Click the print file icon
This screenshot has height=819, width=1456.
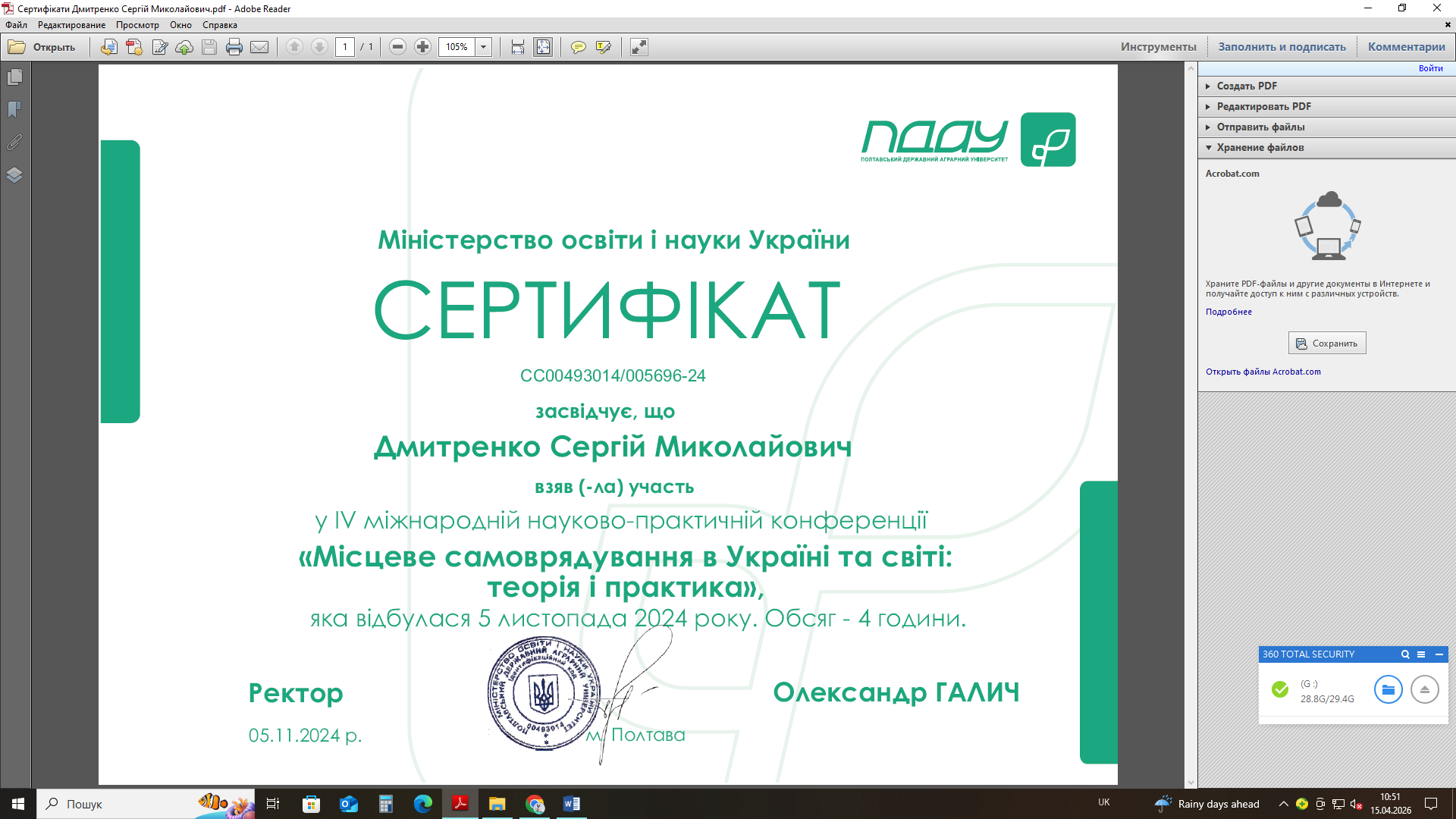tap(234, 47)
